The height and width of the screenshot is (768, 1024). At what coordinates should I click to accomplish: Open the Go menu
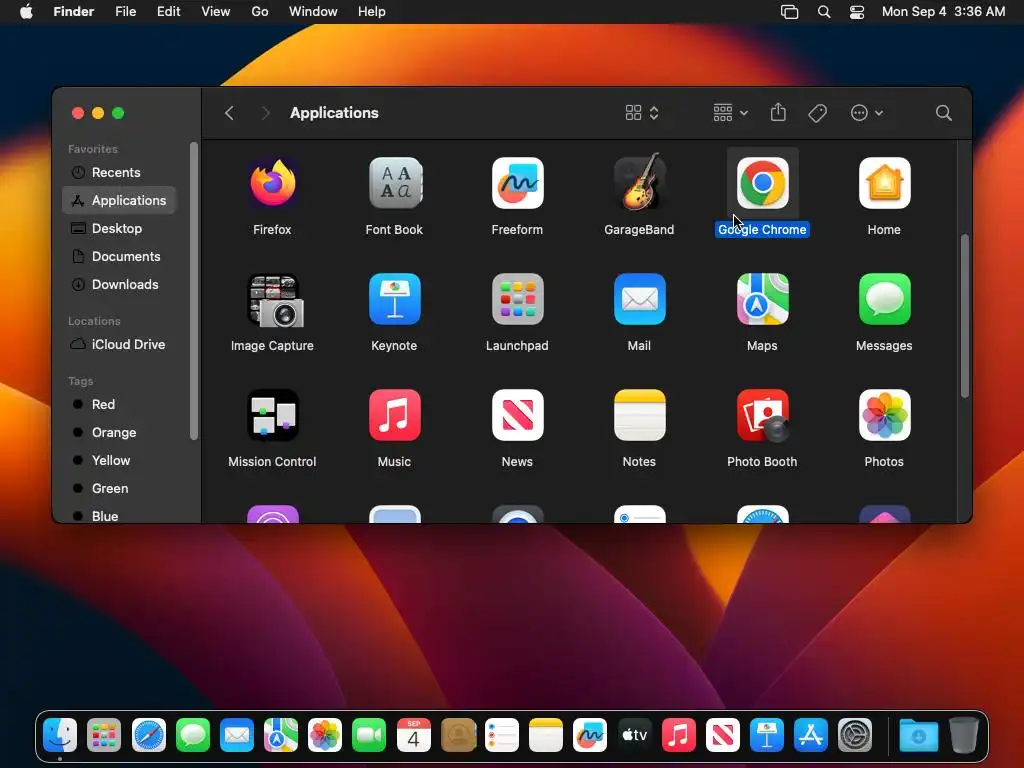(x=260, y=12)
